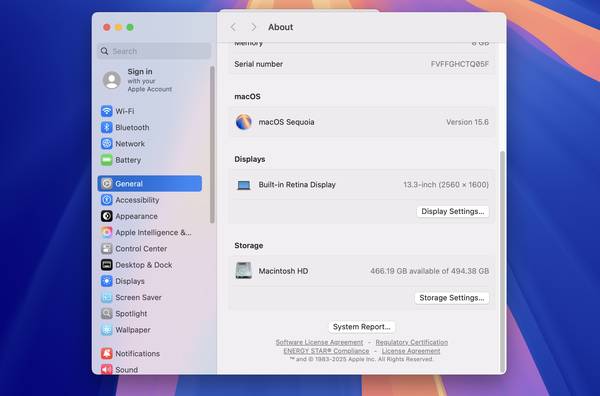Click the macOS Sequoia logo icon

244,122
